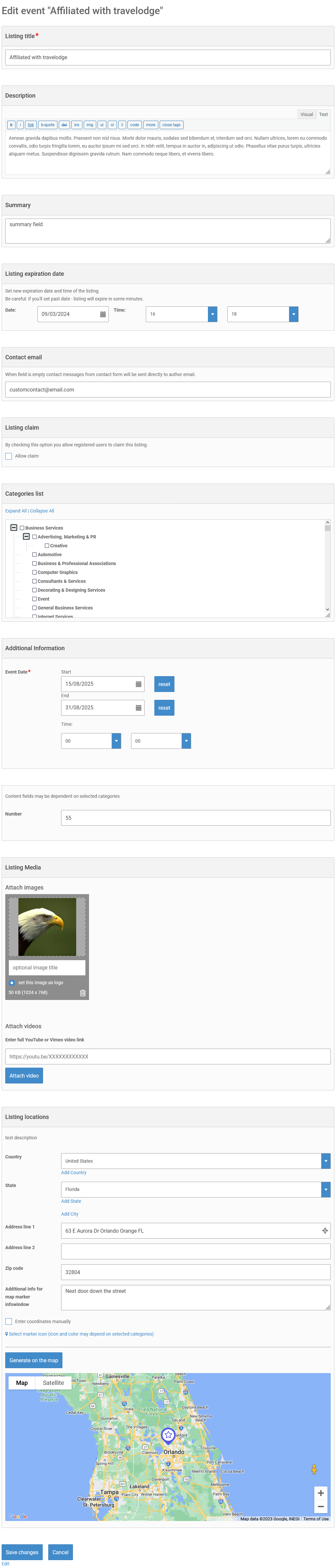Check the Consultants & Services category
336x1568 pixels.
(x=34, y=581)
